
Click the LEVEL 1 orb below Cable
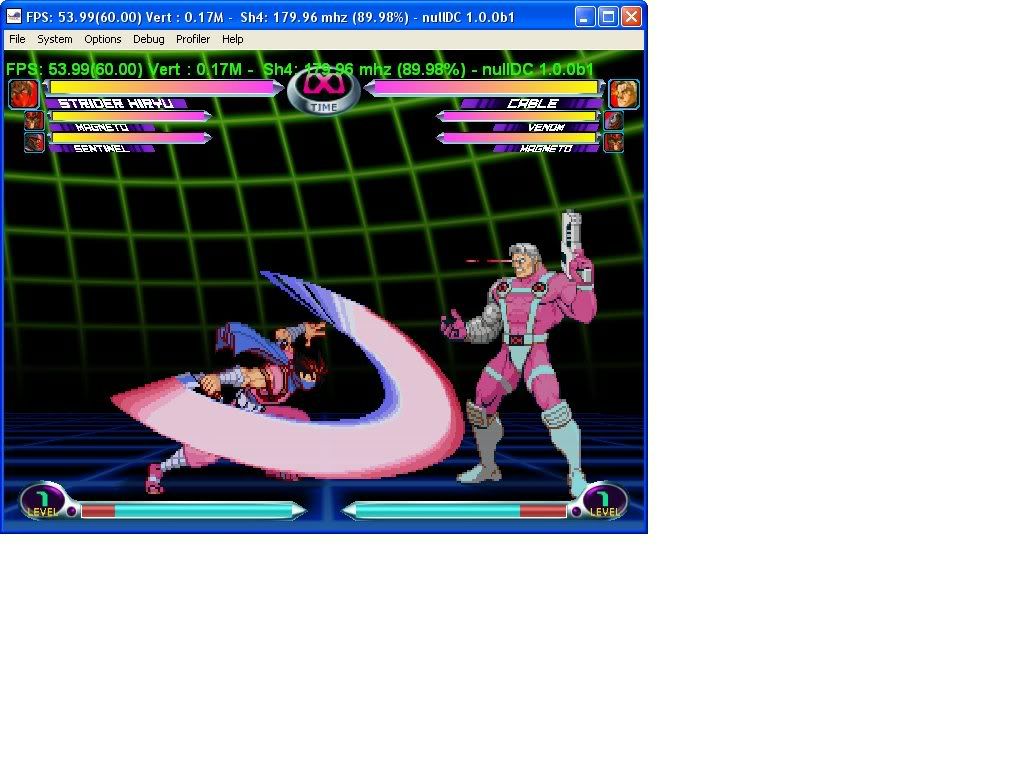point(605,502)
